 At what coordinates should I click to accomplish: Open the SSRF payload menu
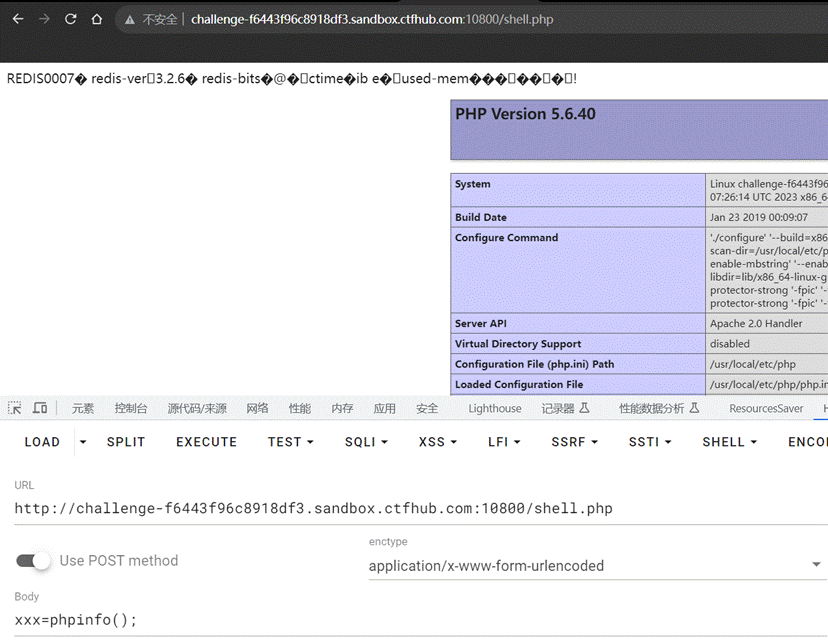click(x=574, y=442)
